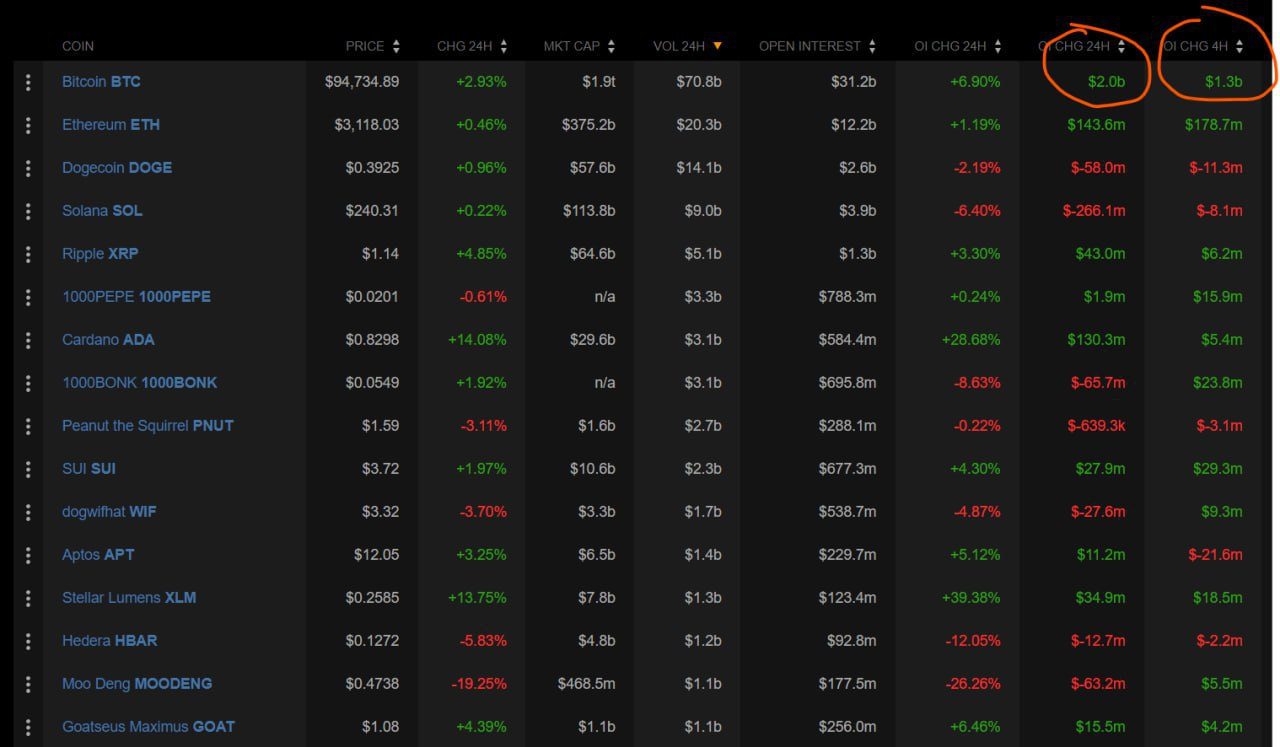Click the Hedera HBAR coin name
Viewport: 1280px width, 747px height.
[x=109, y=641]
